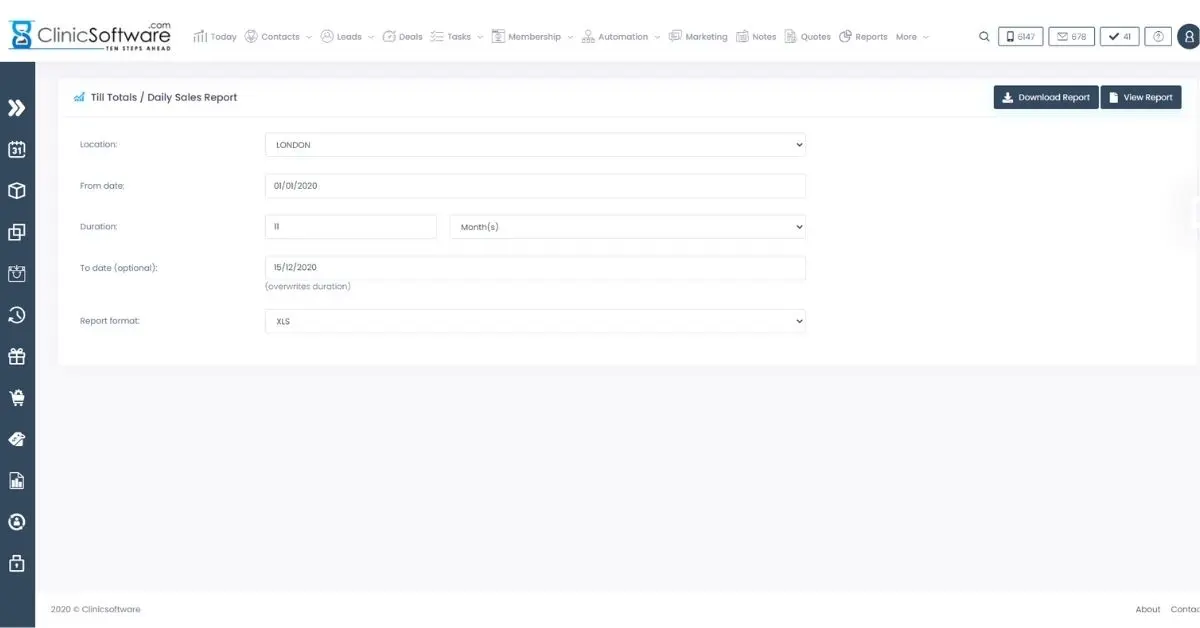
Task: Click the From date field showing 01/01/2020
Action: tap(535, 185)
